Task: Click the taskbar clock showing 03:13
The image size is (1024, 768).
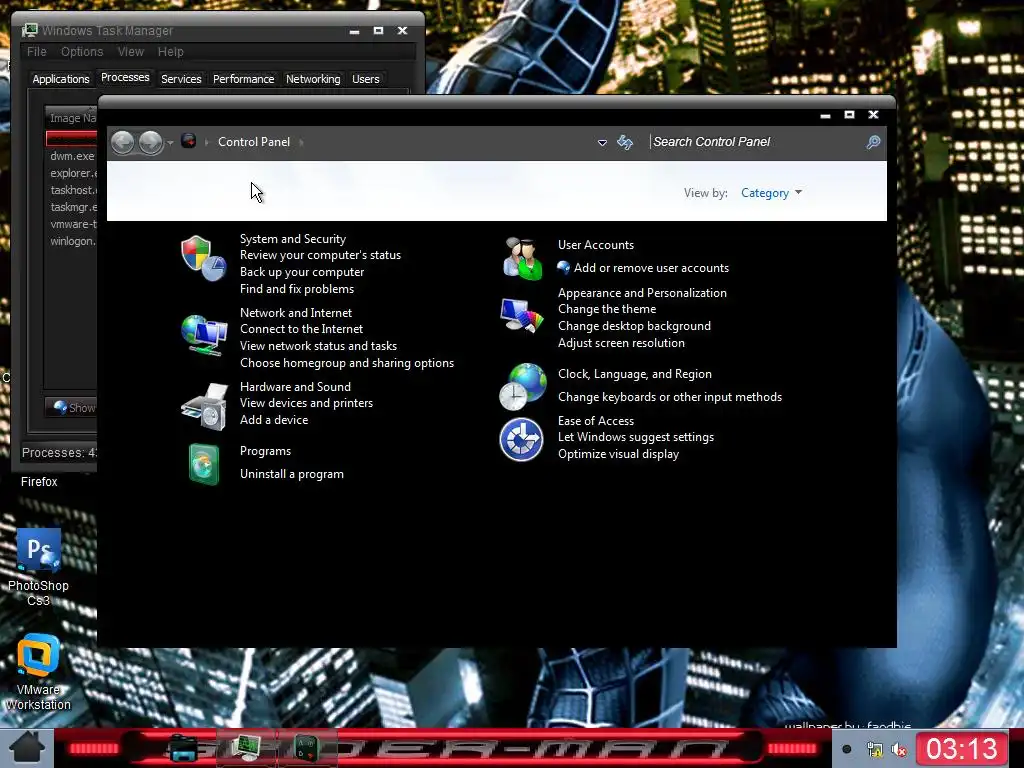Action: coord(962,748)
